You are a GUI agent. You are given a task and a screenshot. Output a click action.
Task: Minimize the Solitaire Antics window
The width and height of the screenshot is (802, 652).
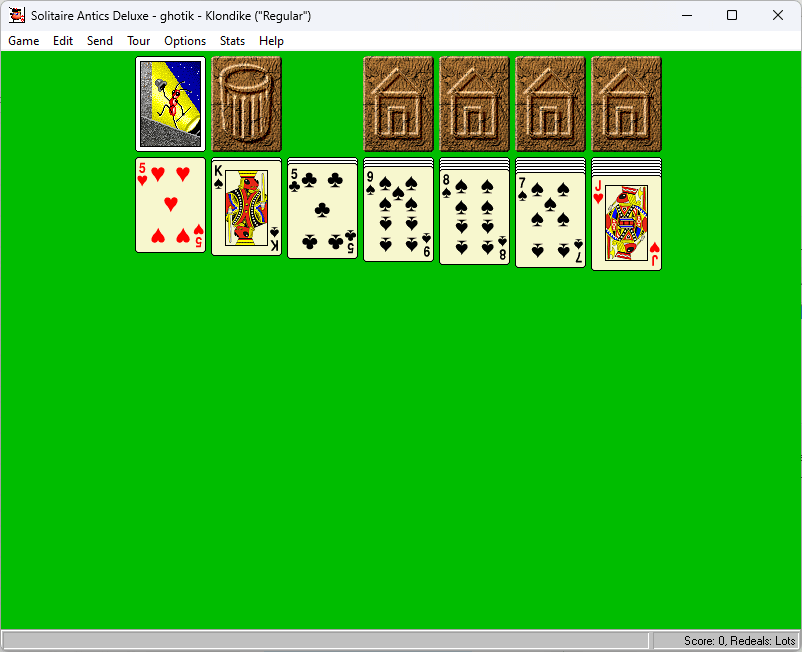click(x=687, y=15)
